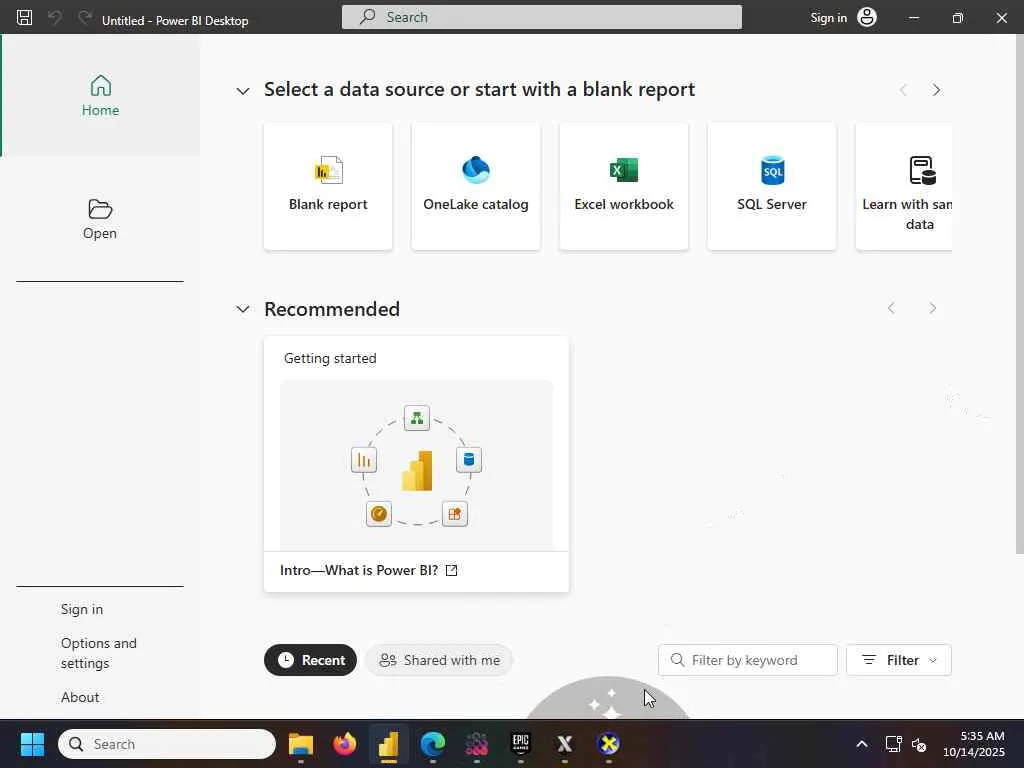This screenshot has width=1024, height=768.
Task: Click the Windows taskbar Search box
Action: pyautogui.click(x=167, y=744)
